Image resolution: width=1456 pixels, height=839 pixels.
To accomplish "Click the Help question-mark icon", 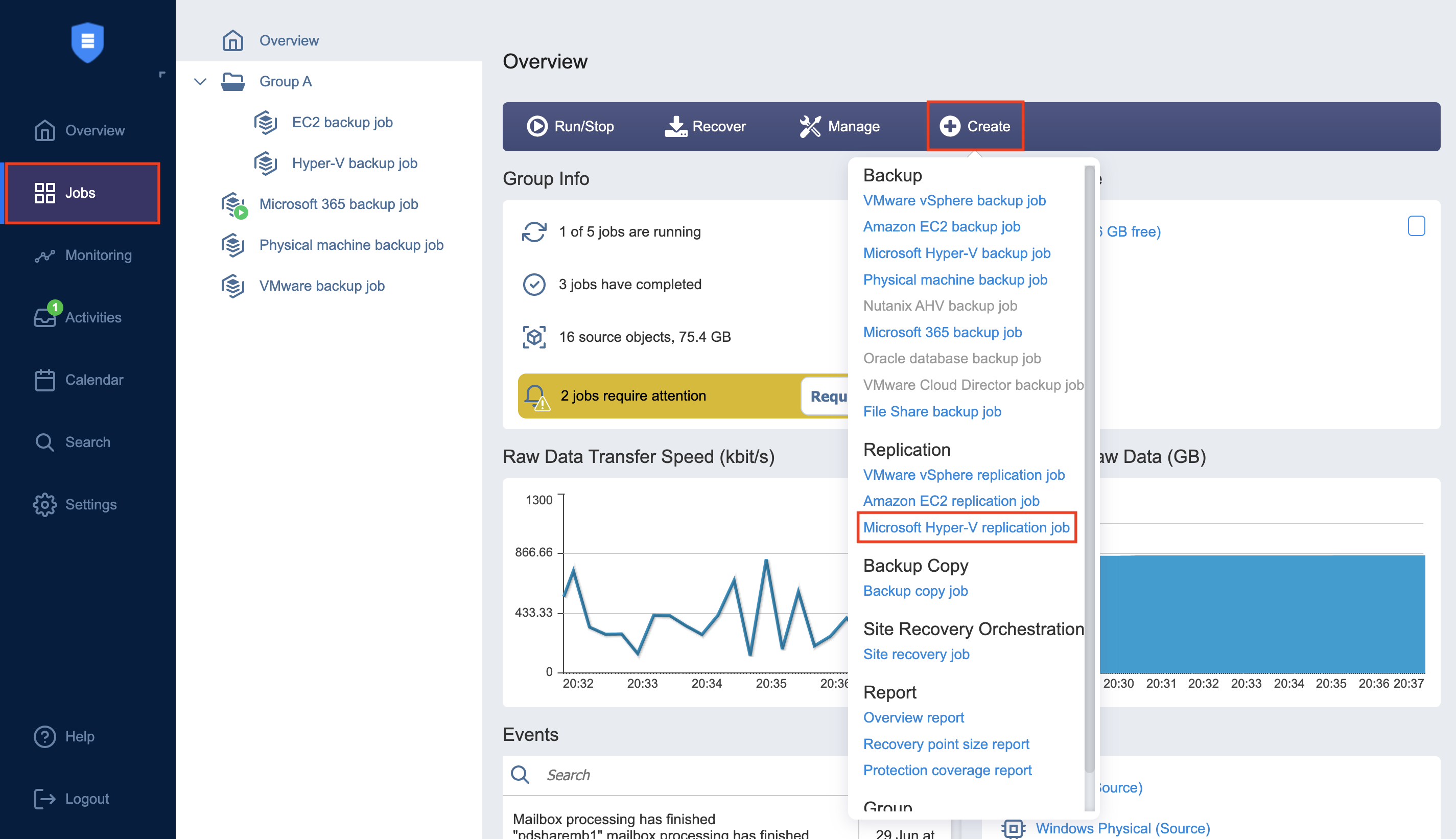I will [x=44, y=736].
